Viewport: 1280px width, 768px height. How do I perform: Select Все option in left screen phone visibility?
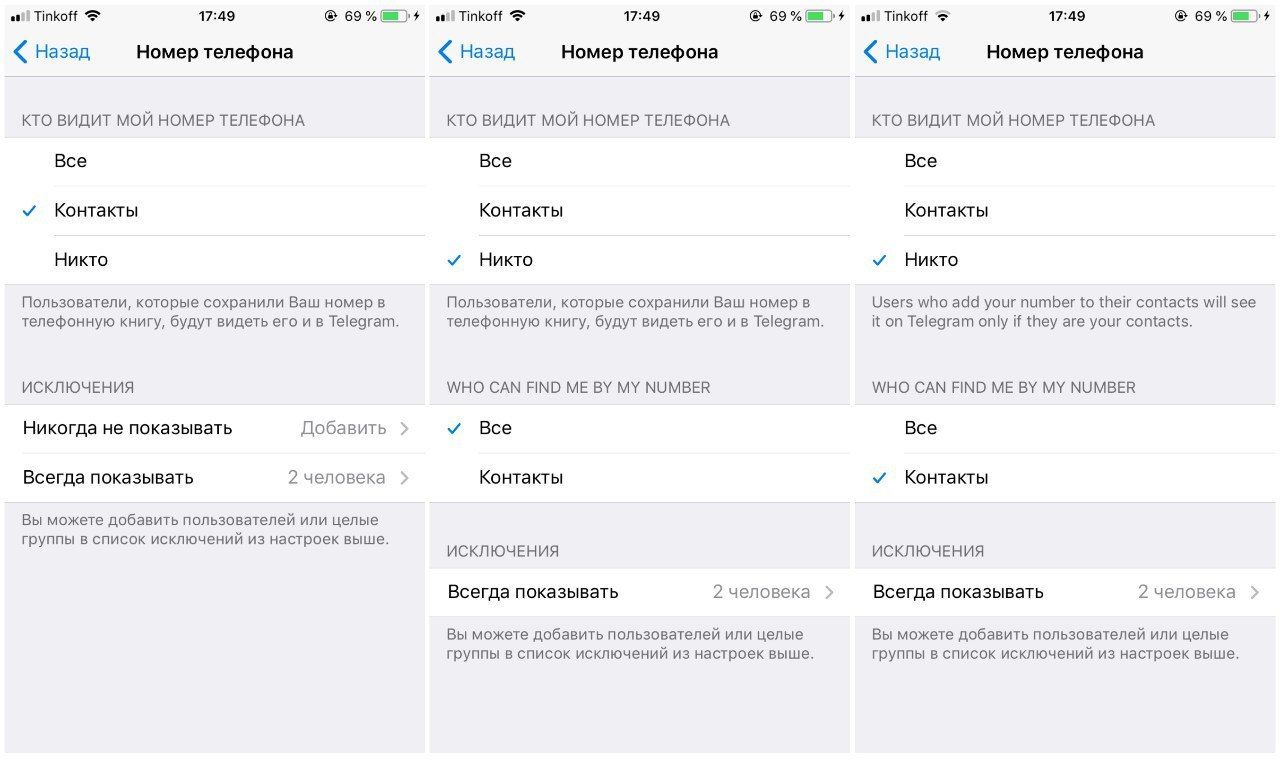click(215, 161)
